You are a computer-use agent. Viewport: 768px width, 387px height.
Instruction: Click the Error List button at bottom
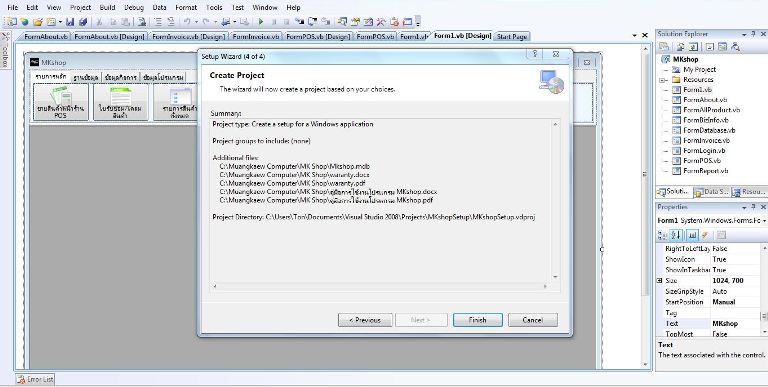click(x=35, y=379)
